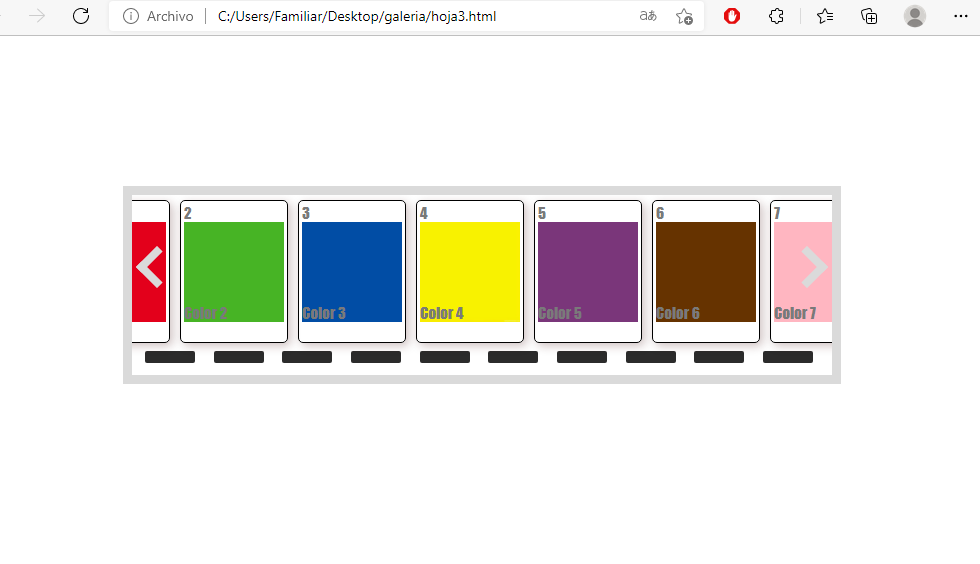Open site information icon next to Archivo

(x=131, y=16)
